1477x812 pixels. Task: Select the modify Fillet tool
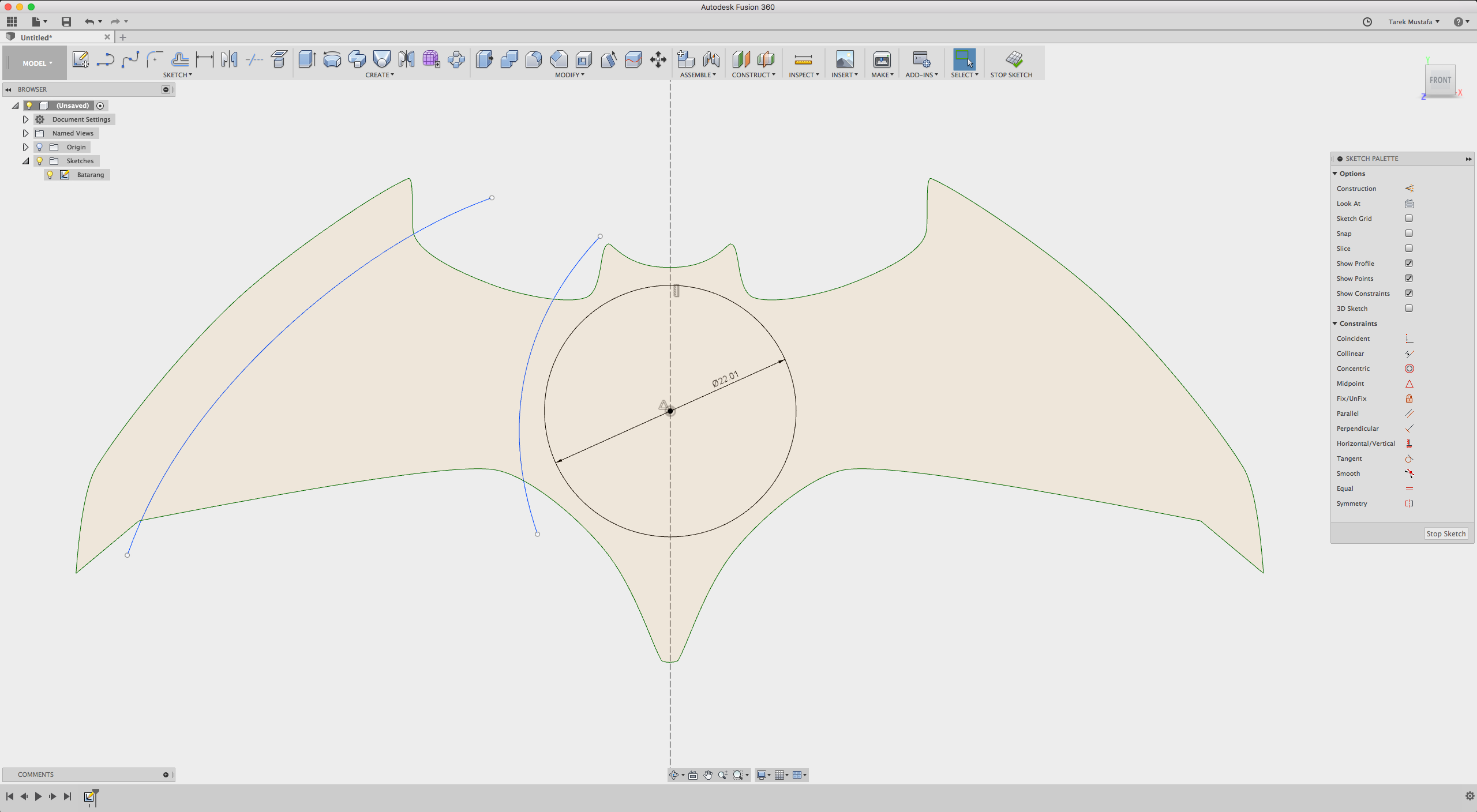pyautogui.click(x=534, y=59)
